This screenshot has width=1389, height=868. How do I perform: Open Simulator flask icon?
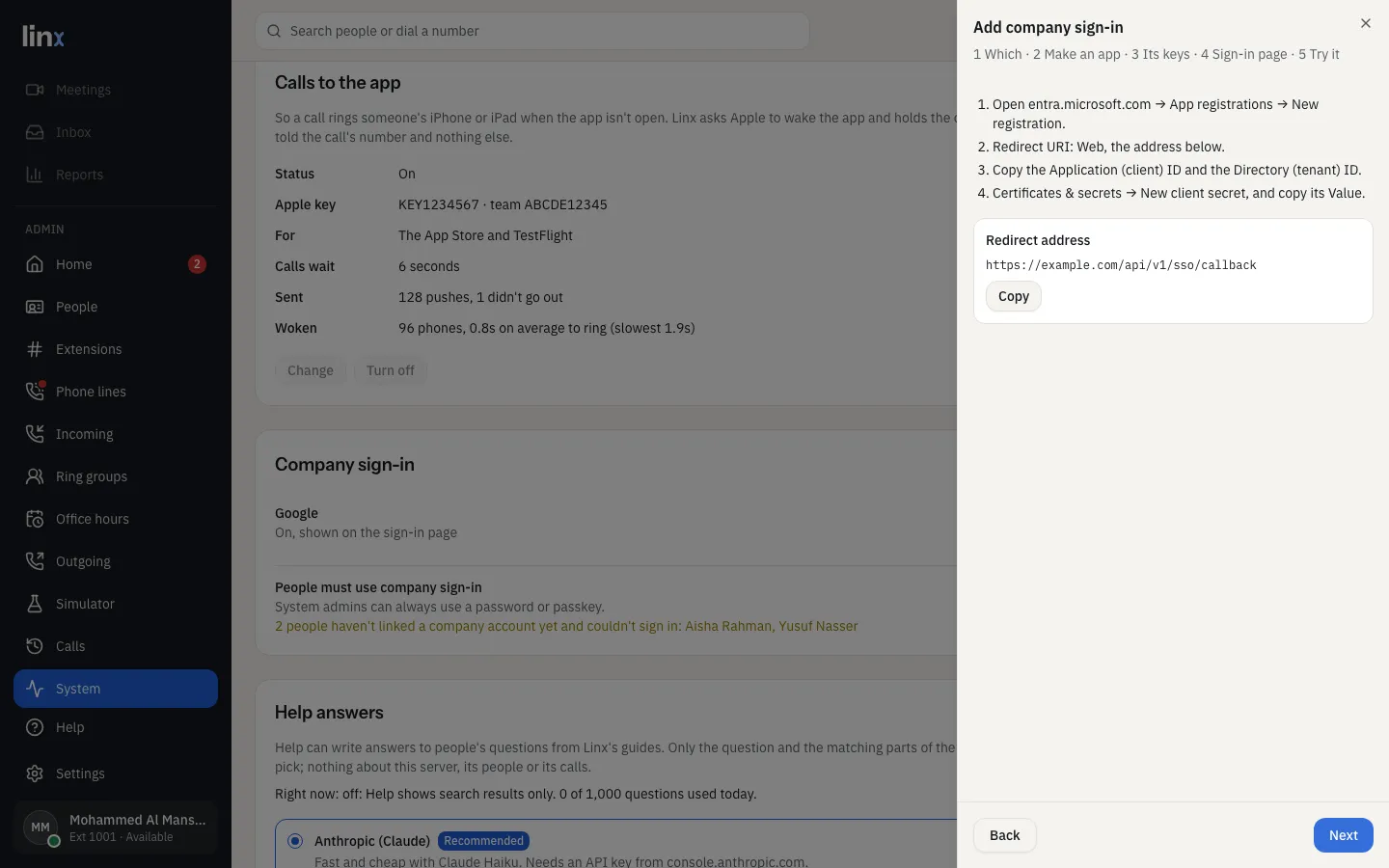point(35,604)
